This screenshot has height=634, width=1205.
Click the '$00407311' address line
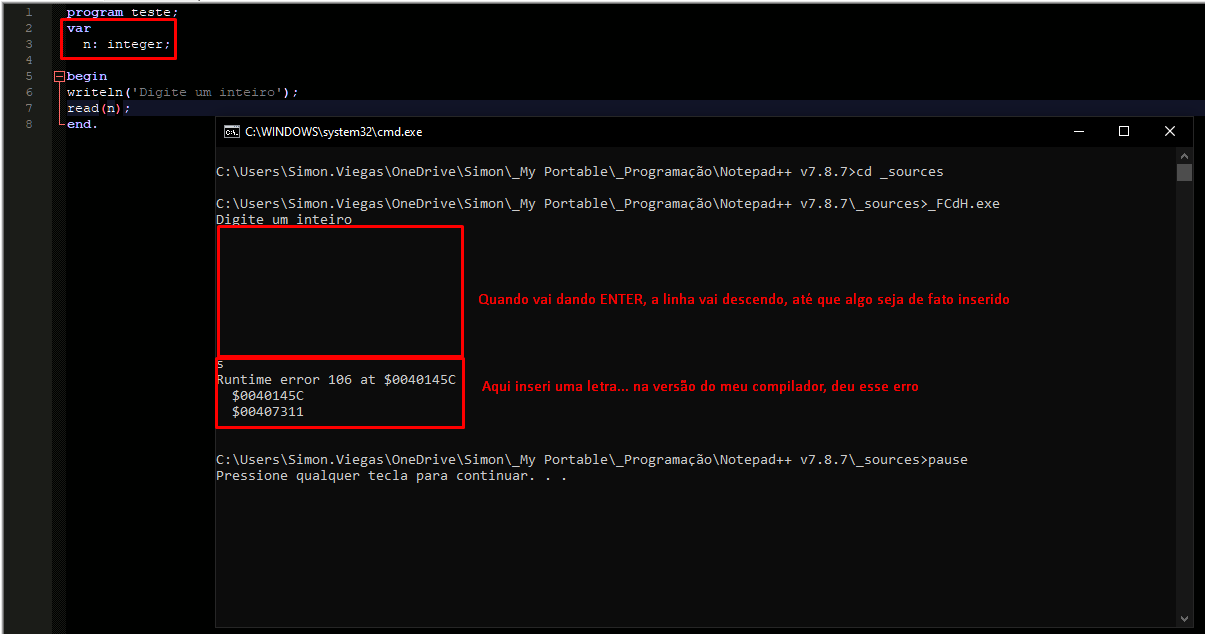click(x=268, y=412)
